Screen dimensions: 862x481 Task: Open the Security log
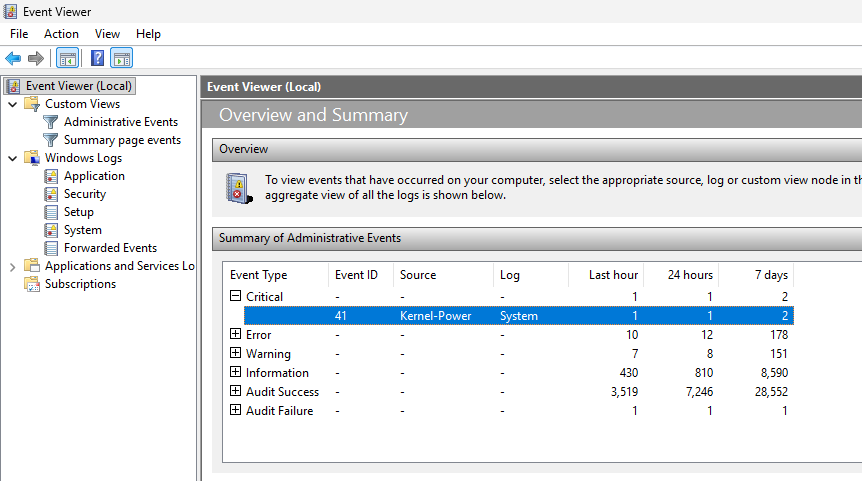(84, 194)
